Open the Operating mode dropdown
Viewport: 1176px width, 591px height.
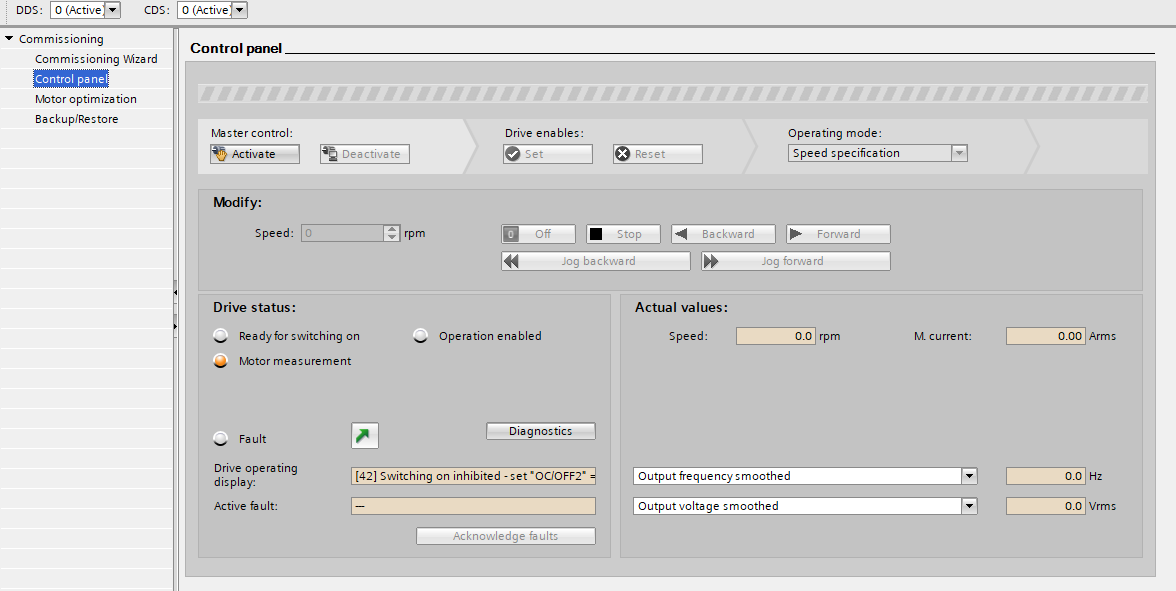point(959,153)
